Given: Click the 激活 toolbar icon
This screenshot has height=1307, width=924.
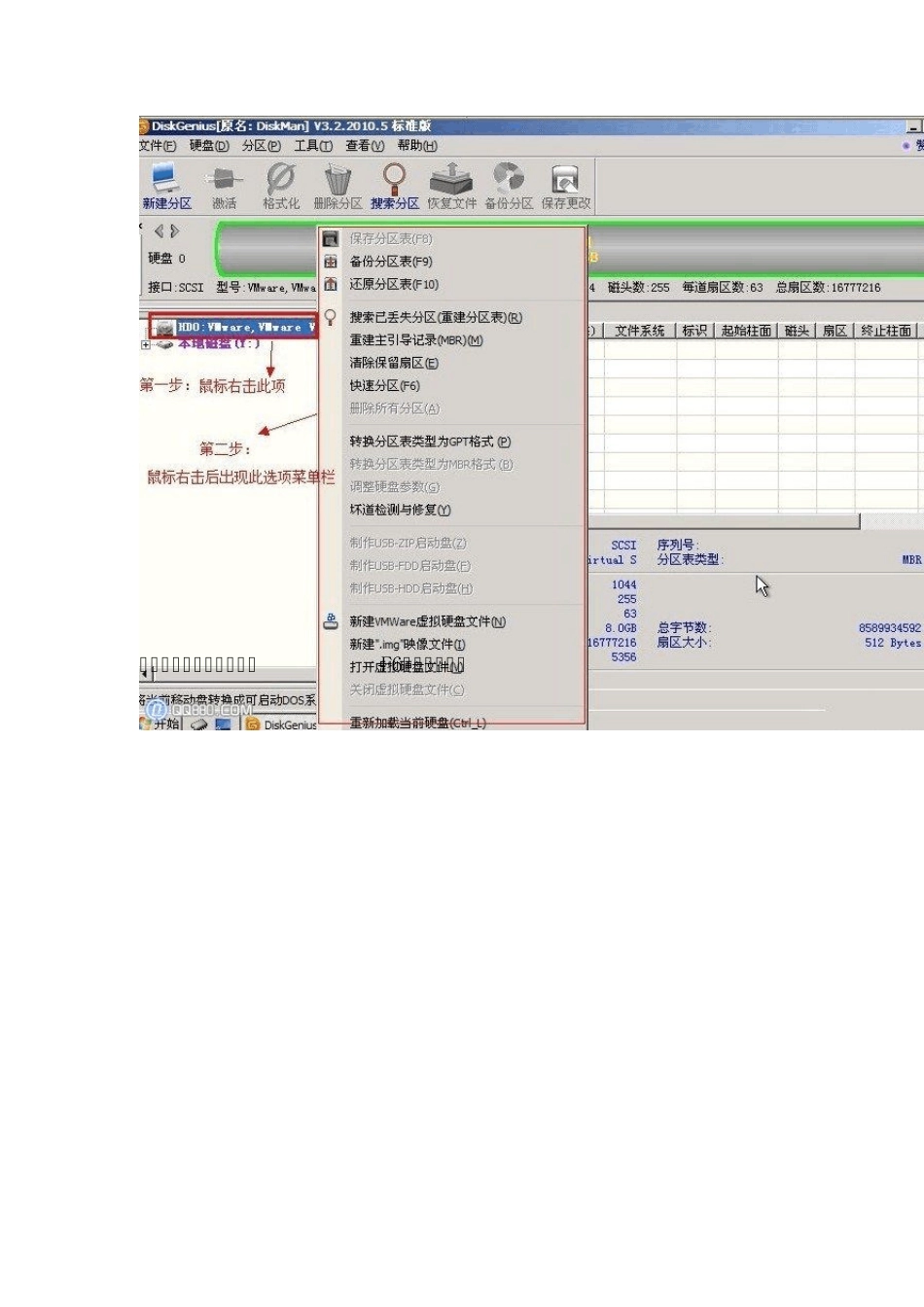Looking at the screenshot, I should tap(224, 186).
